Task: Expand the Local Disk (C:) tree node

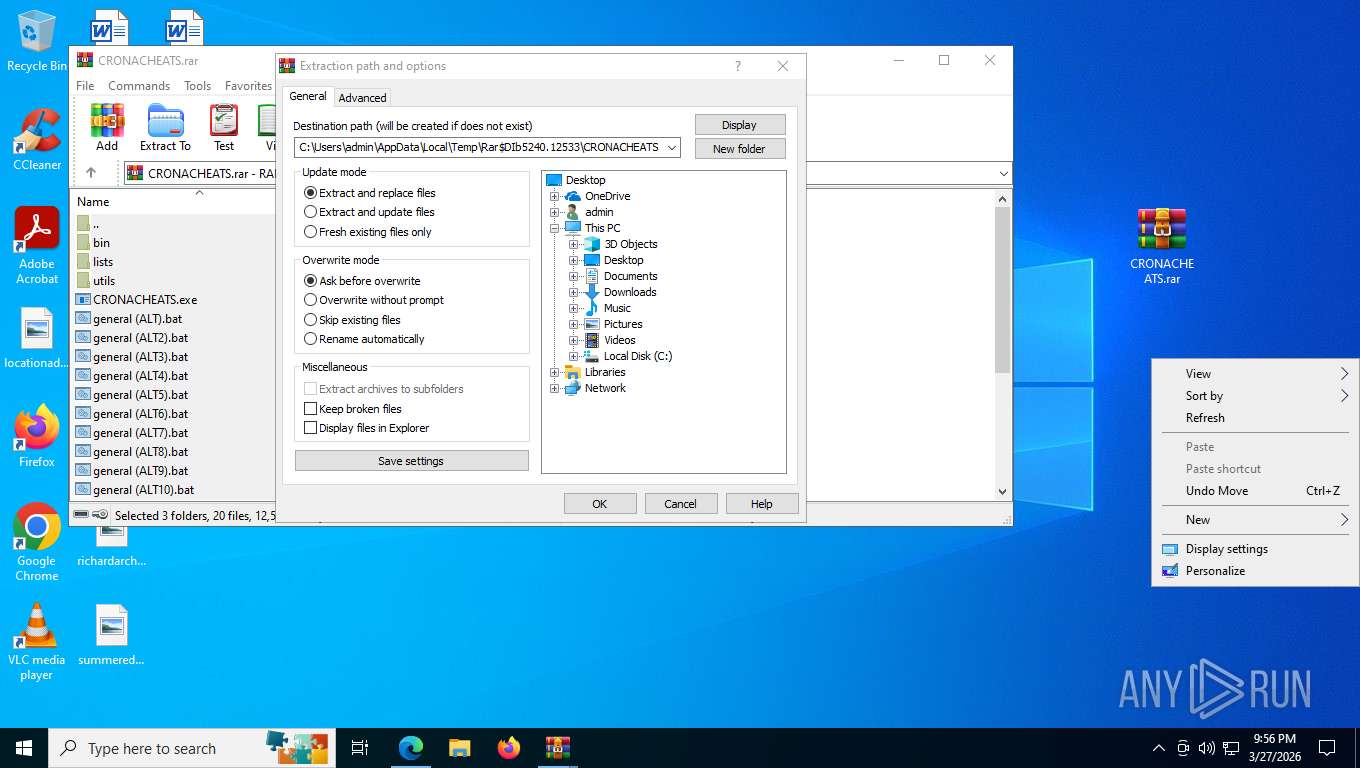Action: point(574,356)
